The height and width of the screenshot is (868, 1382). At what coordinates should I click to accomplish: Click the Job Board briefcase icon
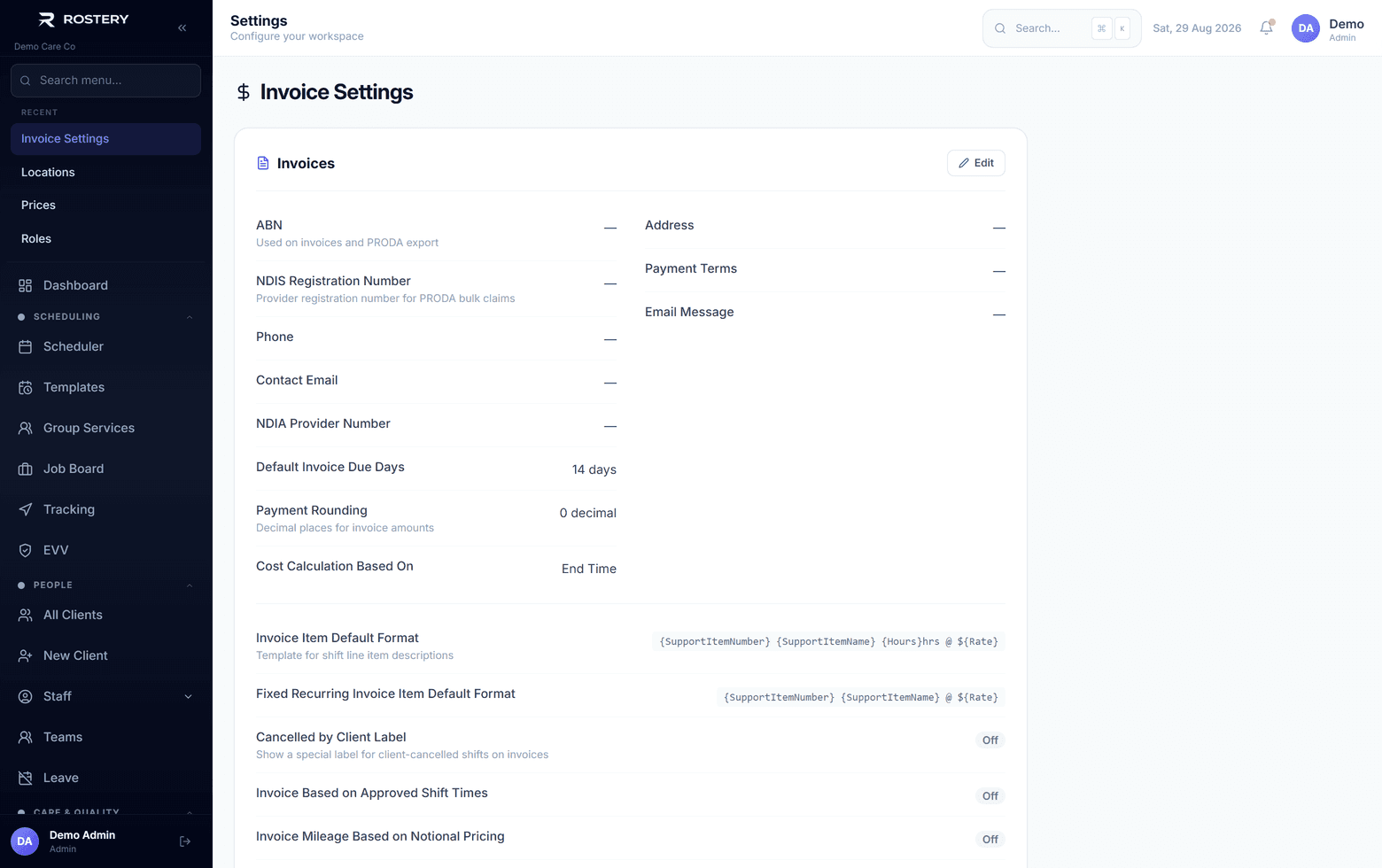tap(26, 469)
